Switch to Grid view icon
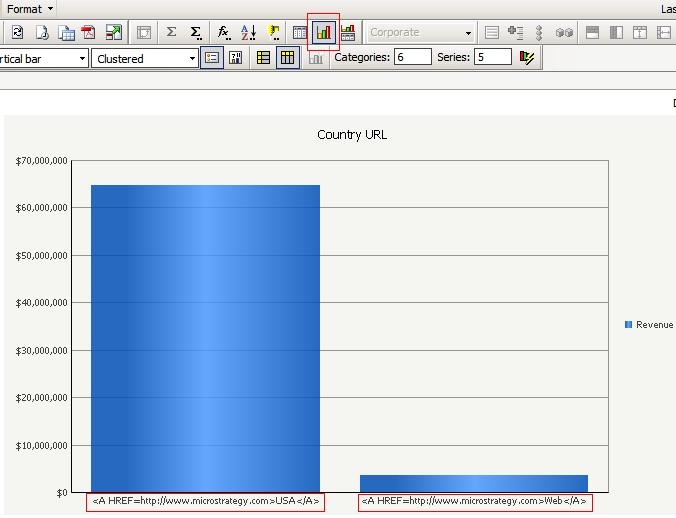The image size is (676, 518). point(299,32)
